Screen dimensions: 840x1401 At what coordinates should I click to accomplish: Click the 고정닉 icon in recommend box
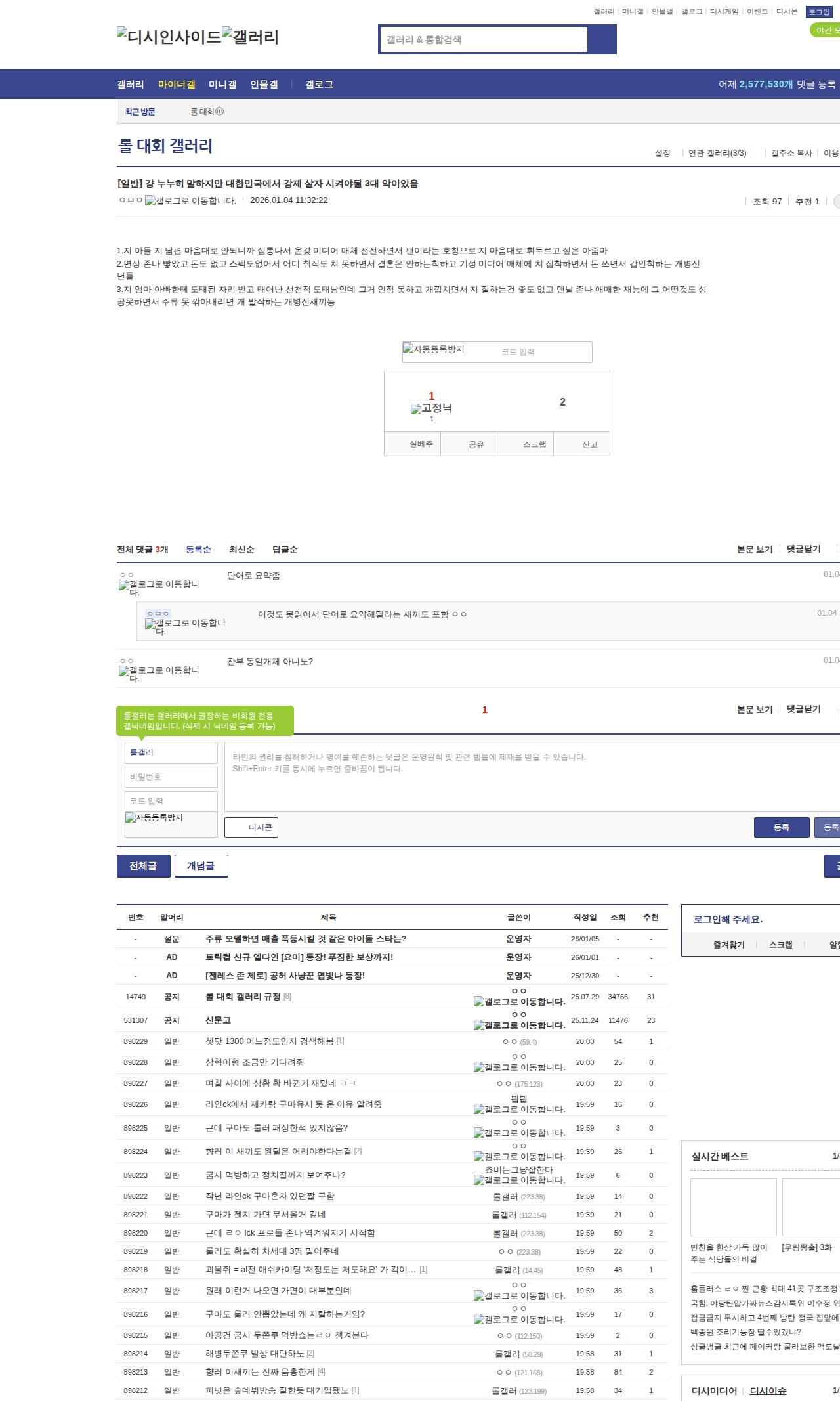pyautogui.click(x=431, y=408)
